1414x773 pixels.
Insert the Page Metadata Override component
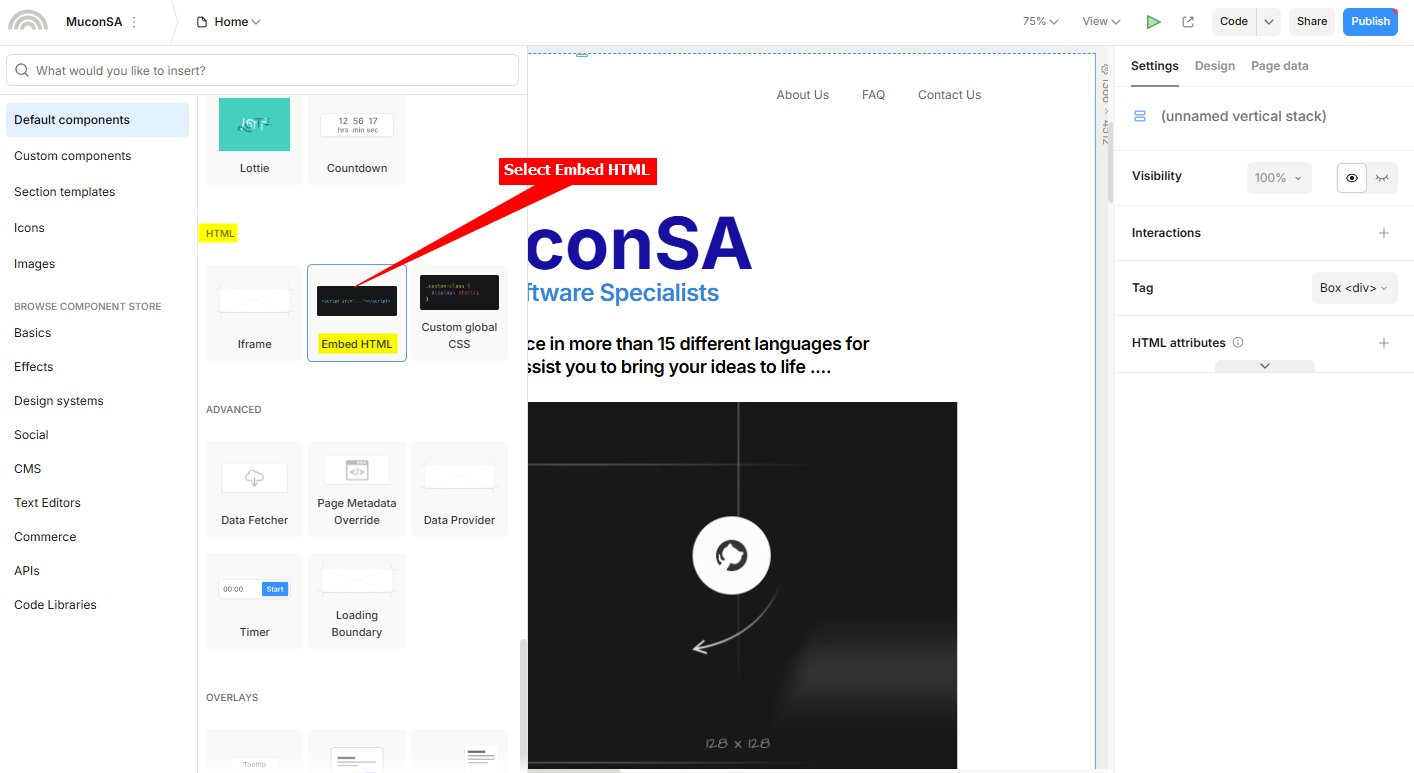(x=357, y=488)
